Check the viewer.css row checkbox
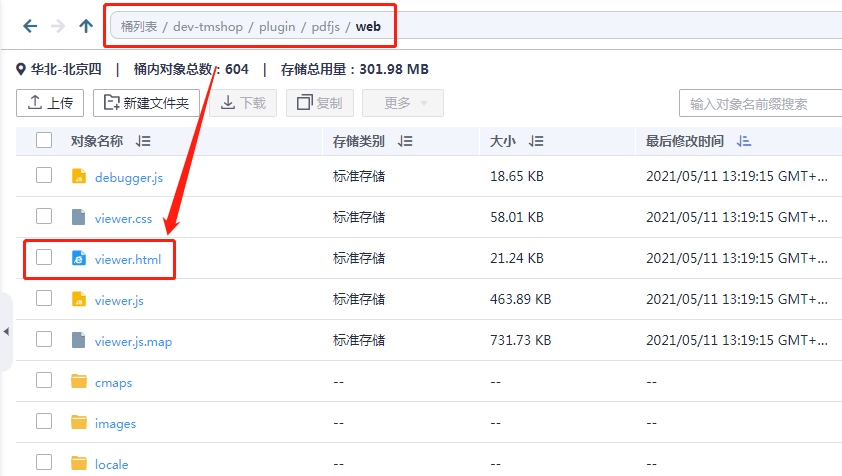 click(44, 216)
